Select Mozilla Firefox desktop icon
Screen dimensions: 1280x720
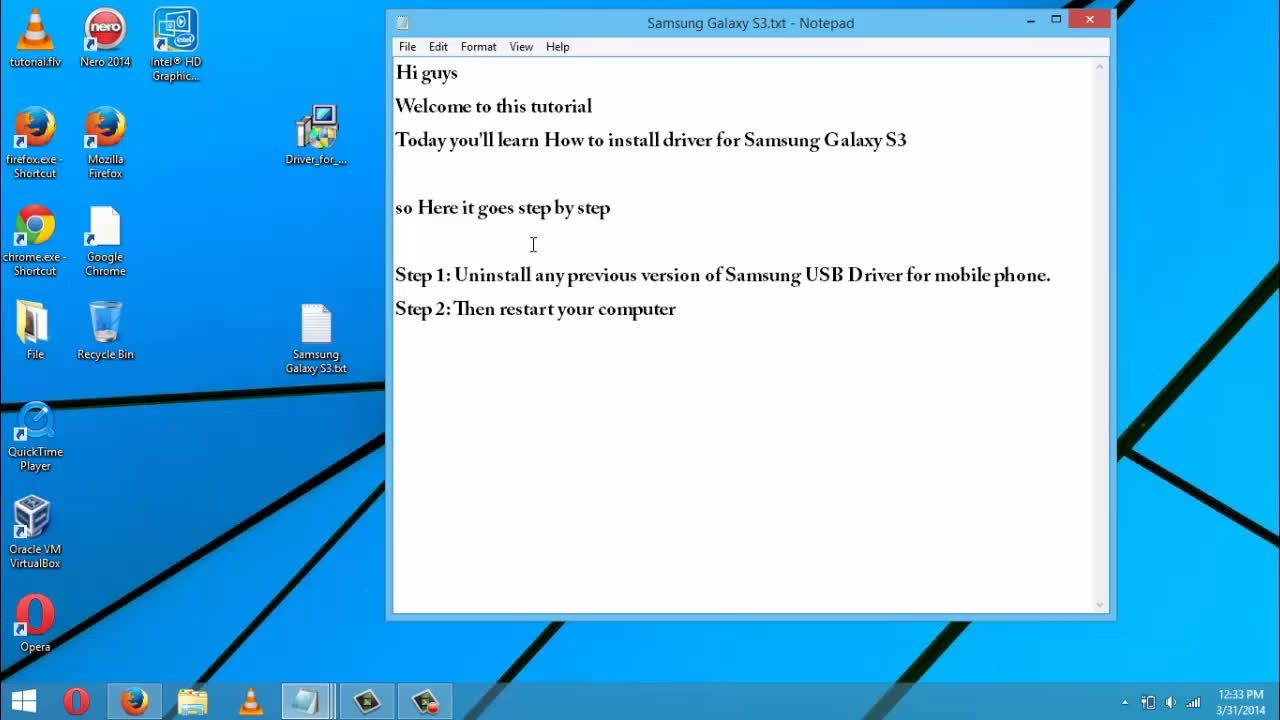click(105, 142)
